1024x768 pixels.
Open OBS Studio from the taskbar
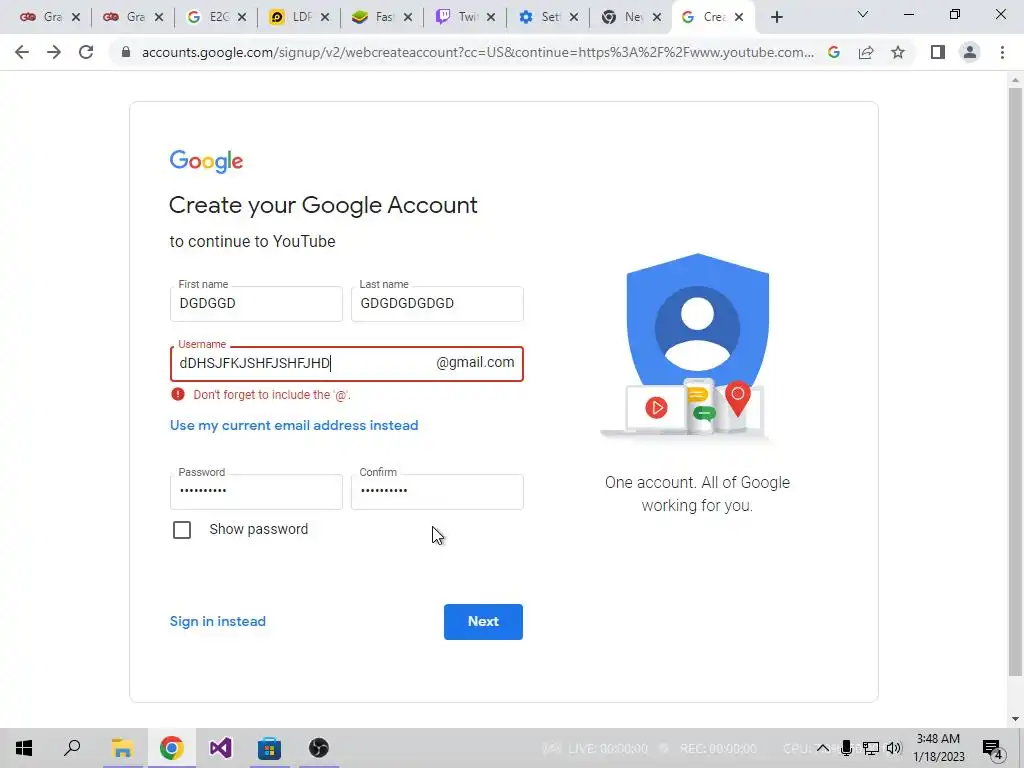319,748
